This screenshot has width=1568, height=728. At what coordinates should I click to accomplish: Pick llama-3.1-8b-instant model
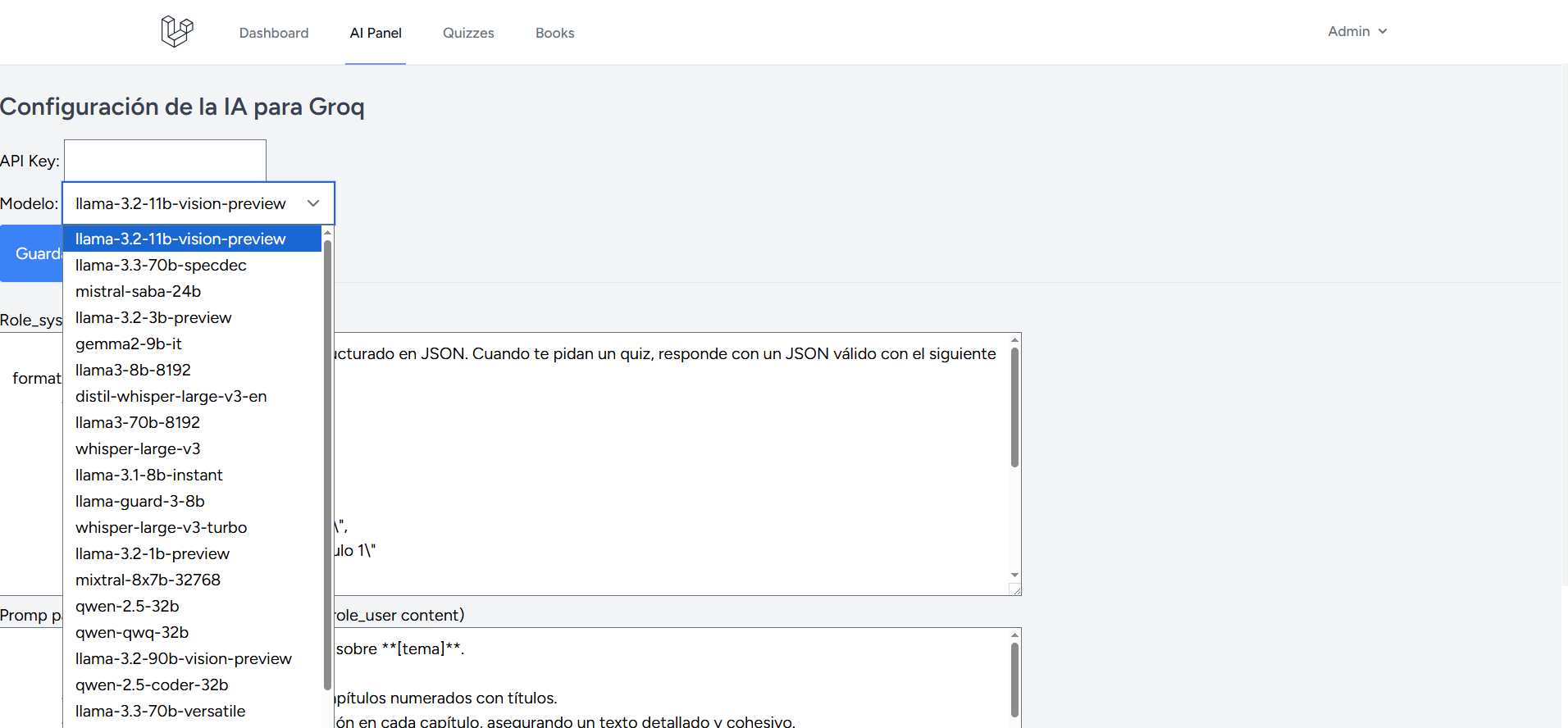click(x=192, y=475)
